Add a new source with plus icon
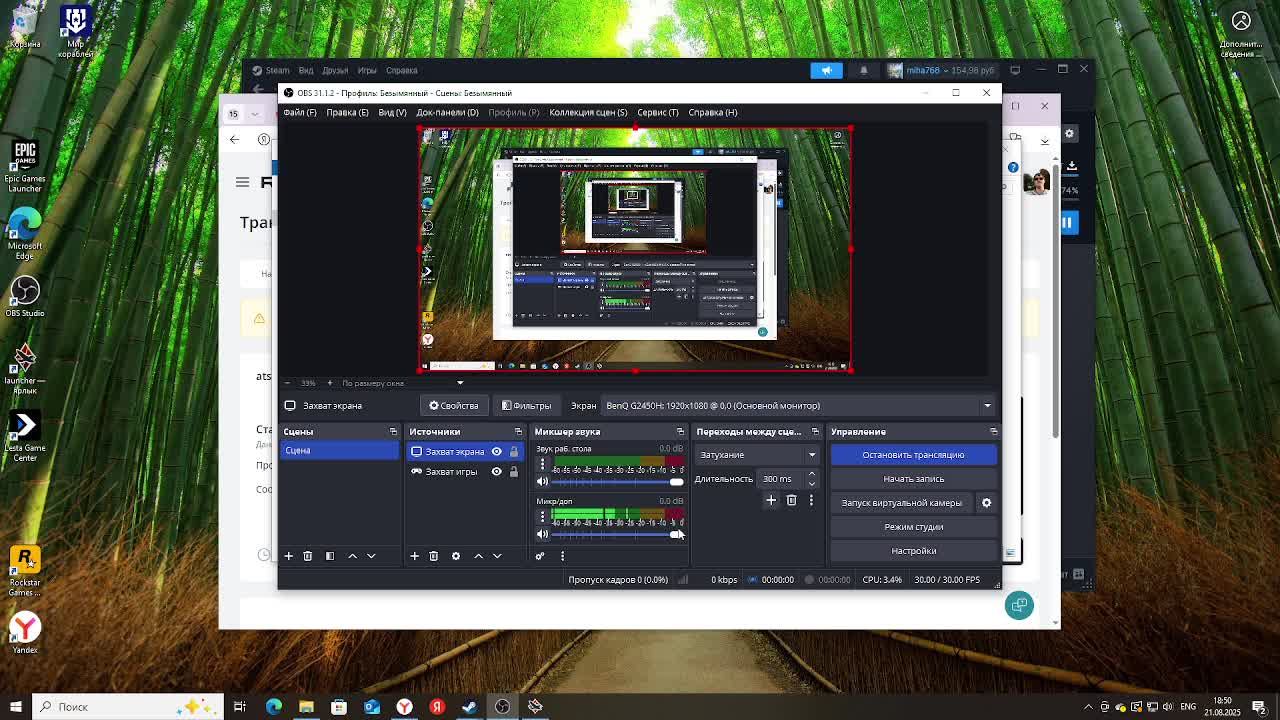 point(414,556)
